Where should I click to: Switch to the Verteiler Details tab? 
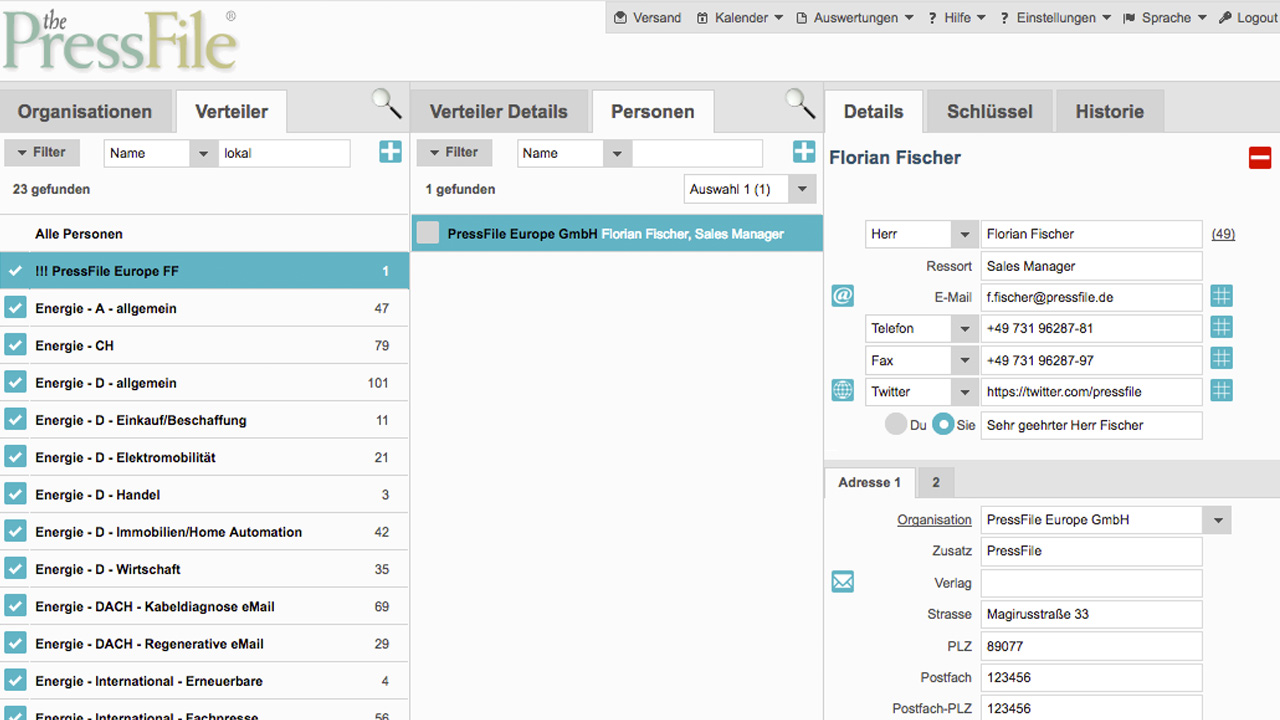pos(499,111)
